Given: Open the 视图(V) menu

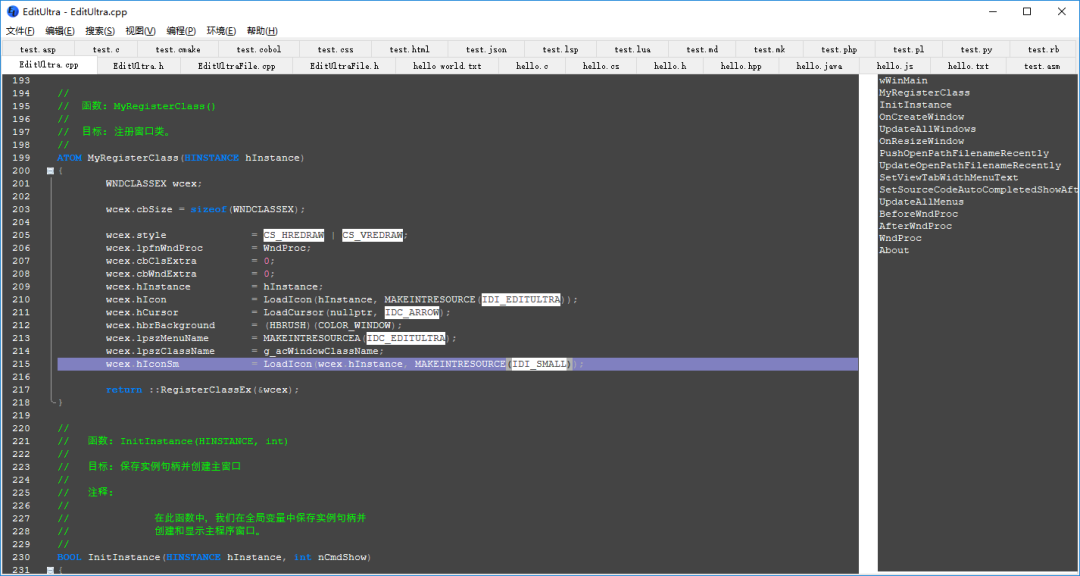Looking at the screenshot, I should pos(140,31).
